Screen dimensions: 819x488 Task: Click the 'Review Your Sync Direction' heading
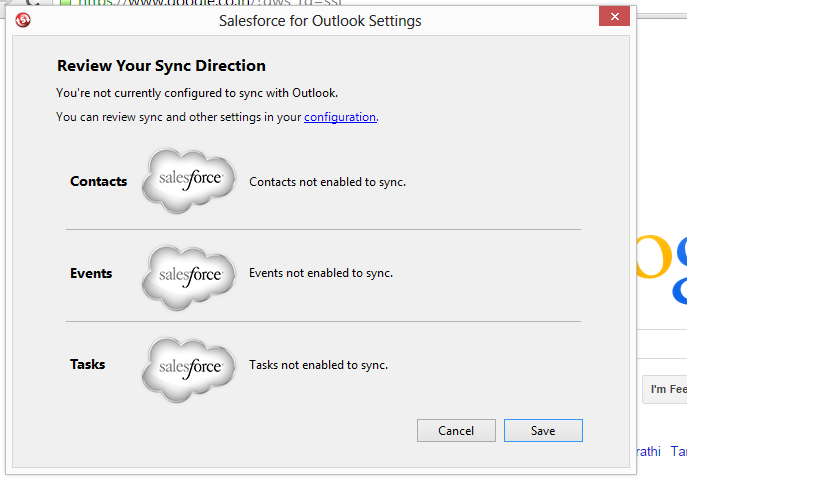pyautogui.click(x=161, y=66)
